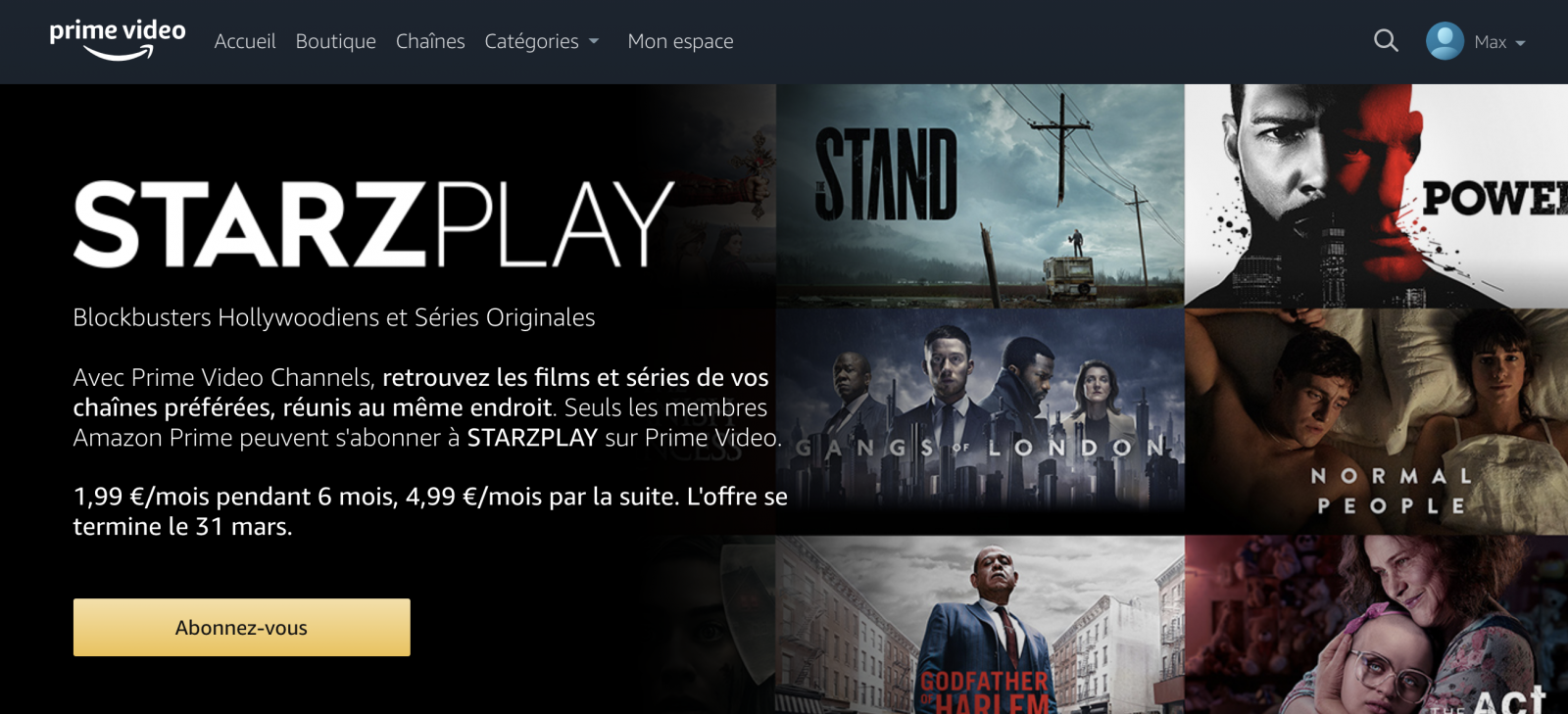1568x714 pixels.
Task: Open the Power series thumbnail
Action: coord(1376,196)
